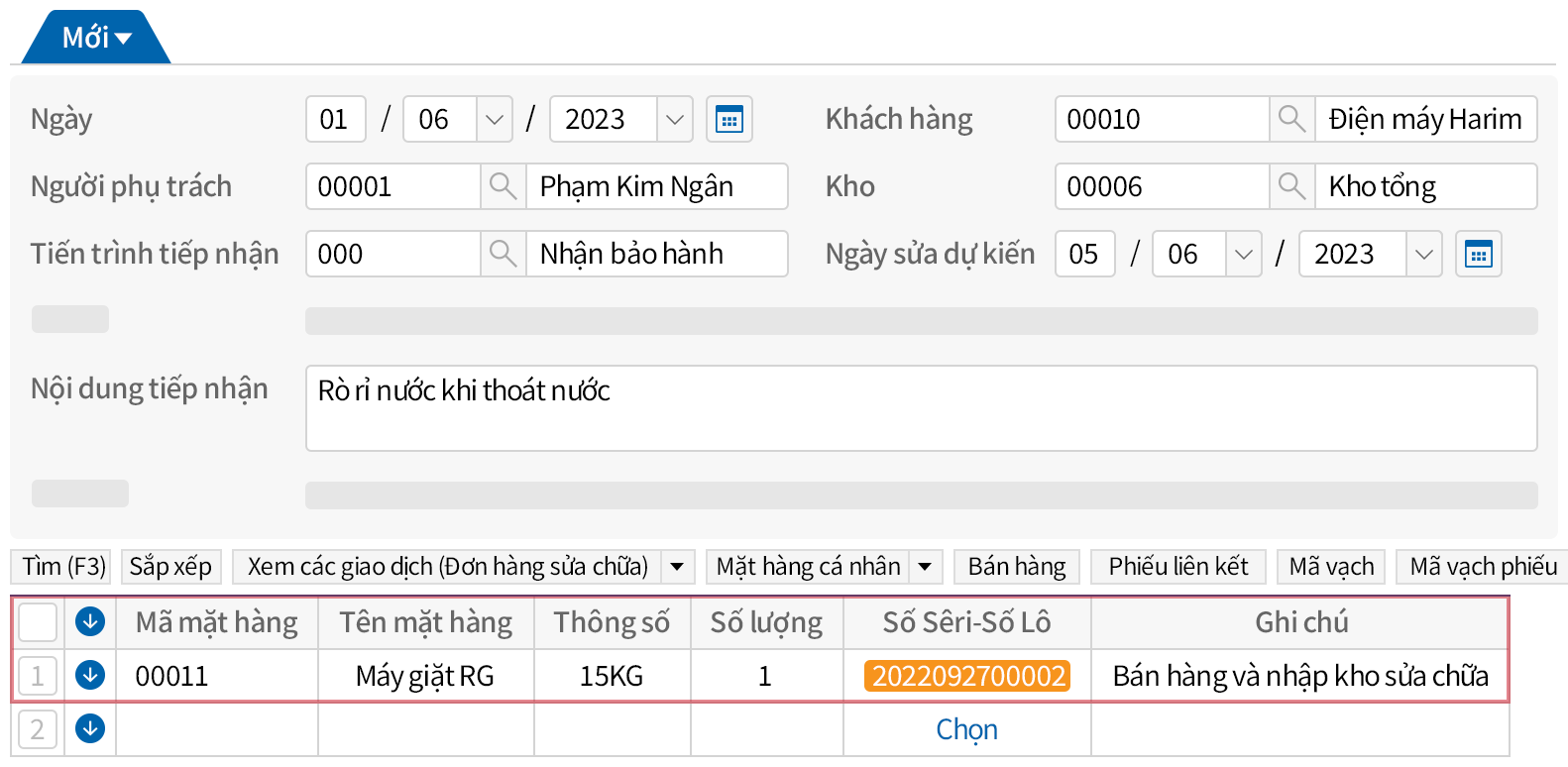The width and height of the screenshot is (1568, 767).
Task: Click the blue arrow icon in table header
Action: click(90, 622)
